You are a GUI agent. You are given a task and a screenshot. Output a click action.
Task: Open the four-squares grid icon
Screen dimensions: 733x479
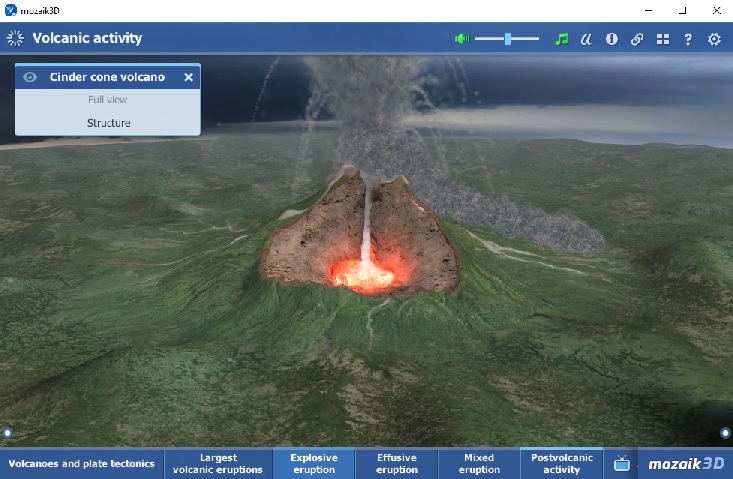[662, 39]
